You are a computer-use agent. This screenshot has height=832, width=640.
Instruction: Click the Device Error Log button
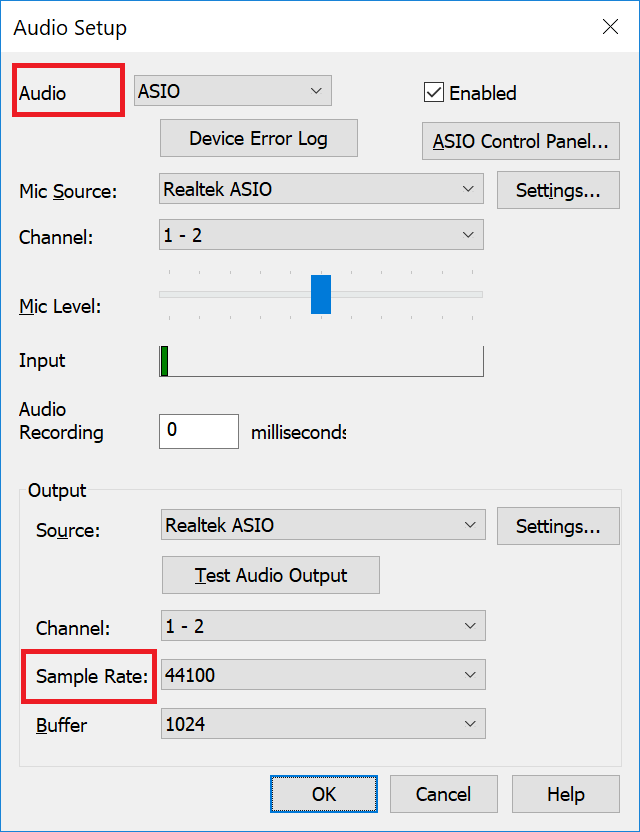tap(258, 139)
